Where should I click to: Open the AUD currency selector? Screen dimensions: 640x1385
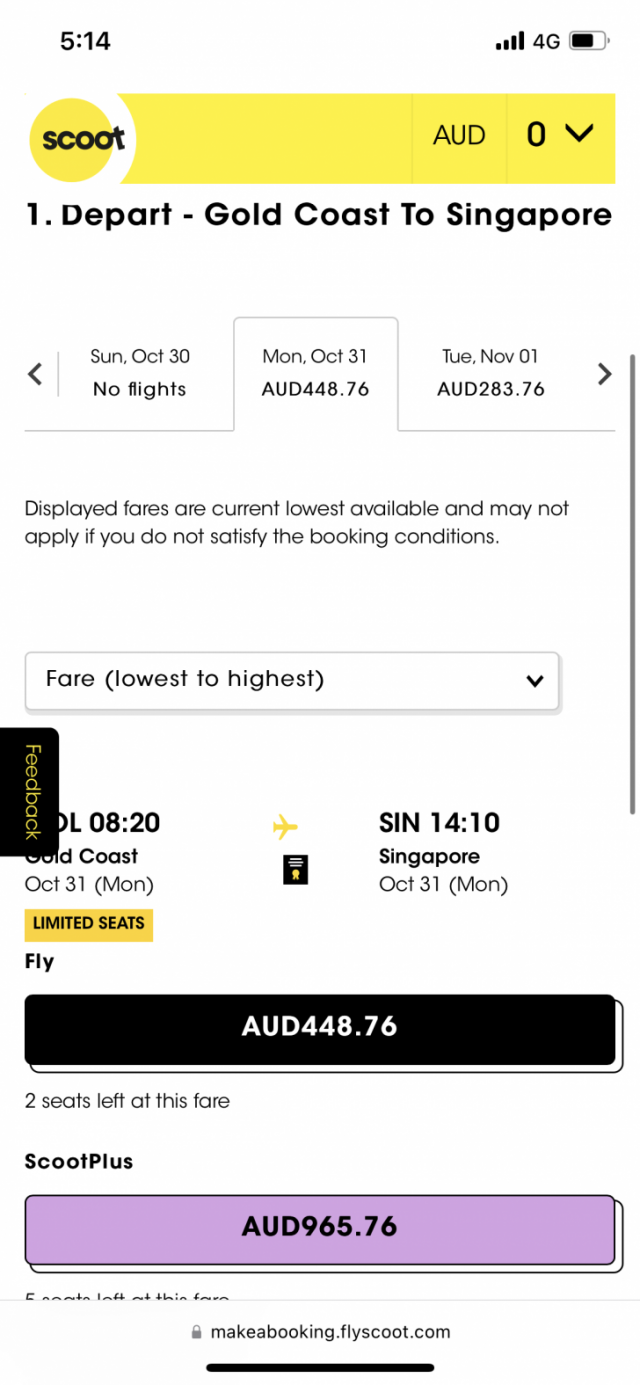(x=459, y=136)
